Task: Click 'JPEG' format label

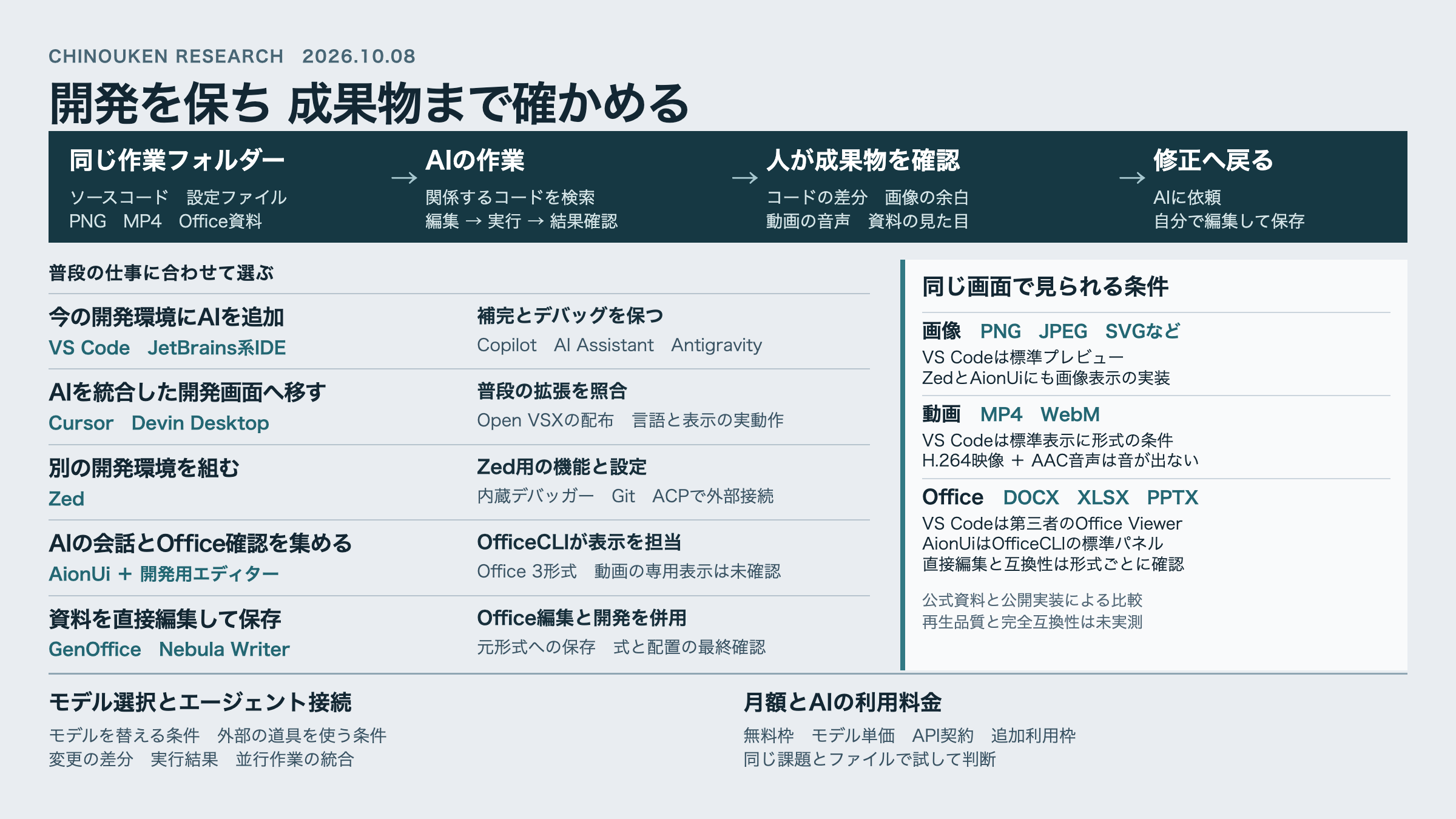Action: click(1063, 331)
